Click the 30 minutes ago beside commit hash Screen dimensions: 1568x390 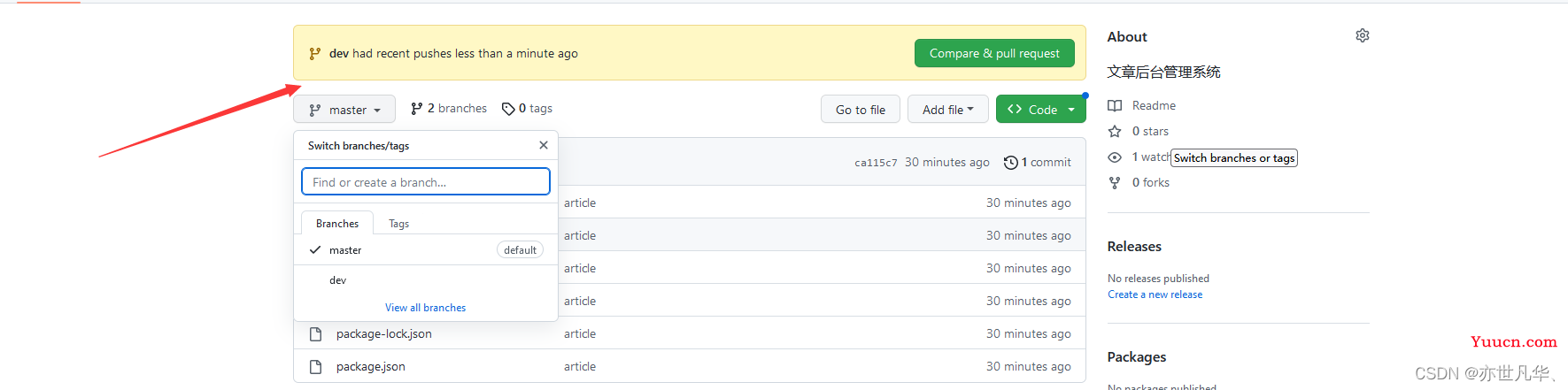click(x=947, y=163)
